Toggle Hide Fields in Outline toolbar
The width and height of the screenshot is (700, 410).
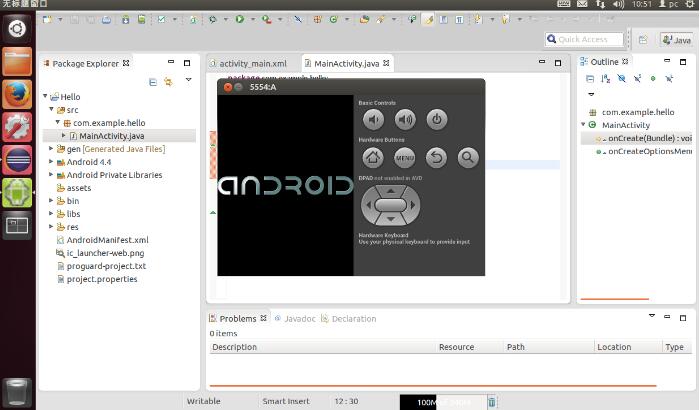621,79
